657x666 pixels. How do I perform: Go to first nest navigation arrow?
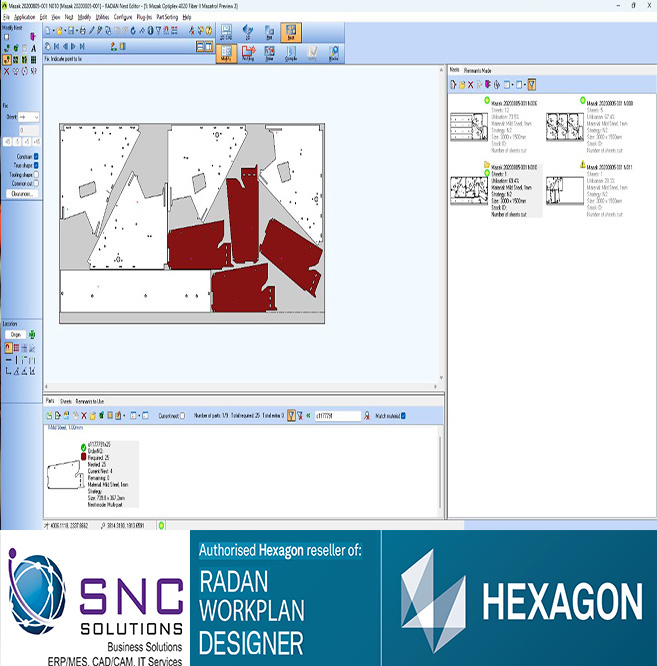tap(56, 46)
